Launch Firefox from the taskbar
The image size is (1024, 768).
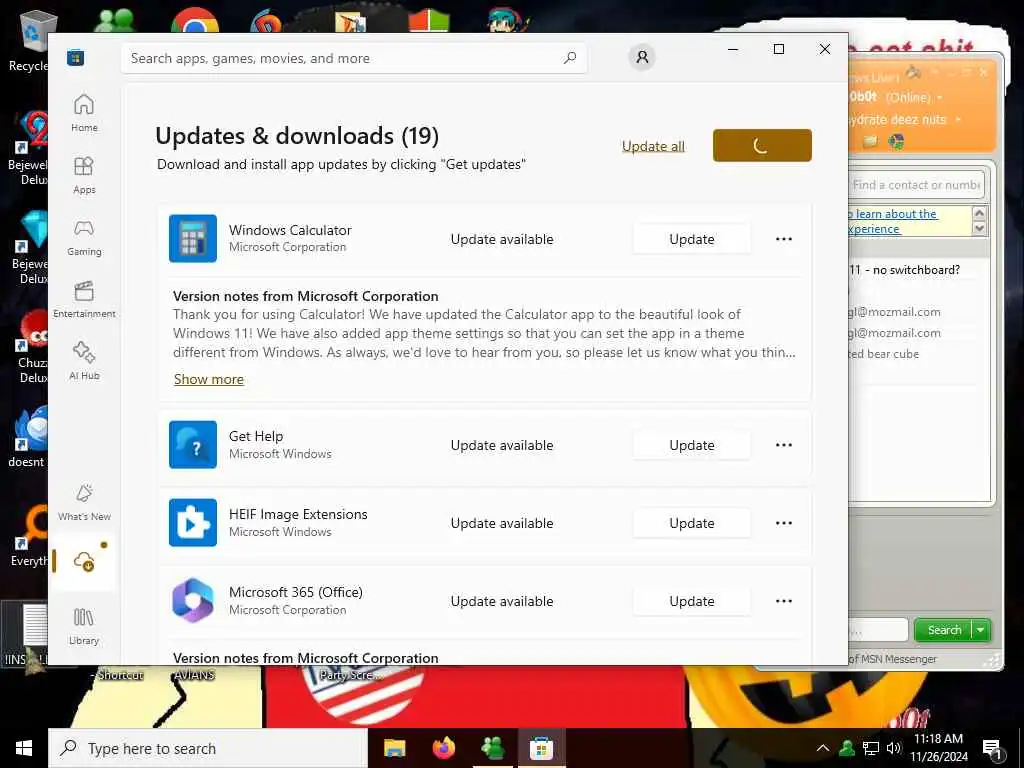pos(444,748)
